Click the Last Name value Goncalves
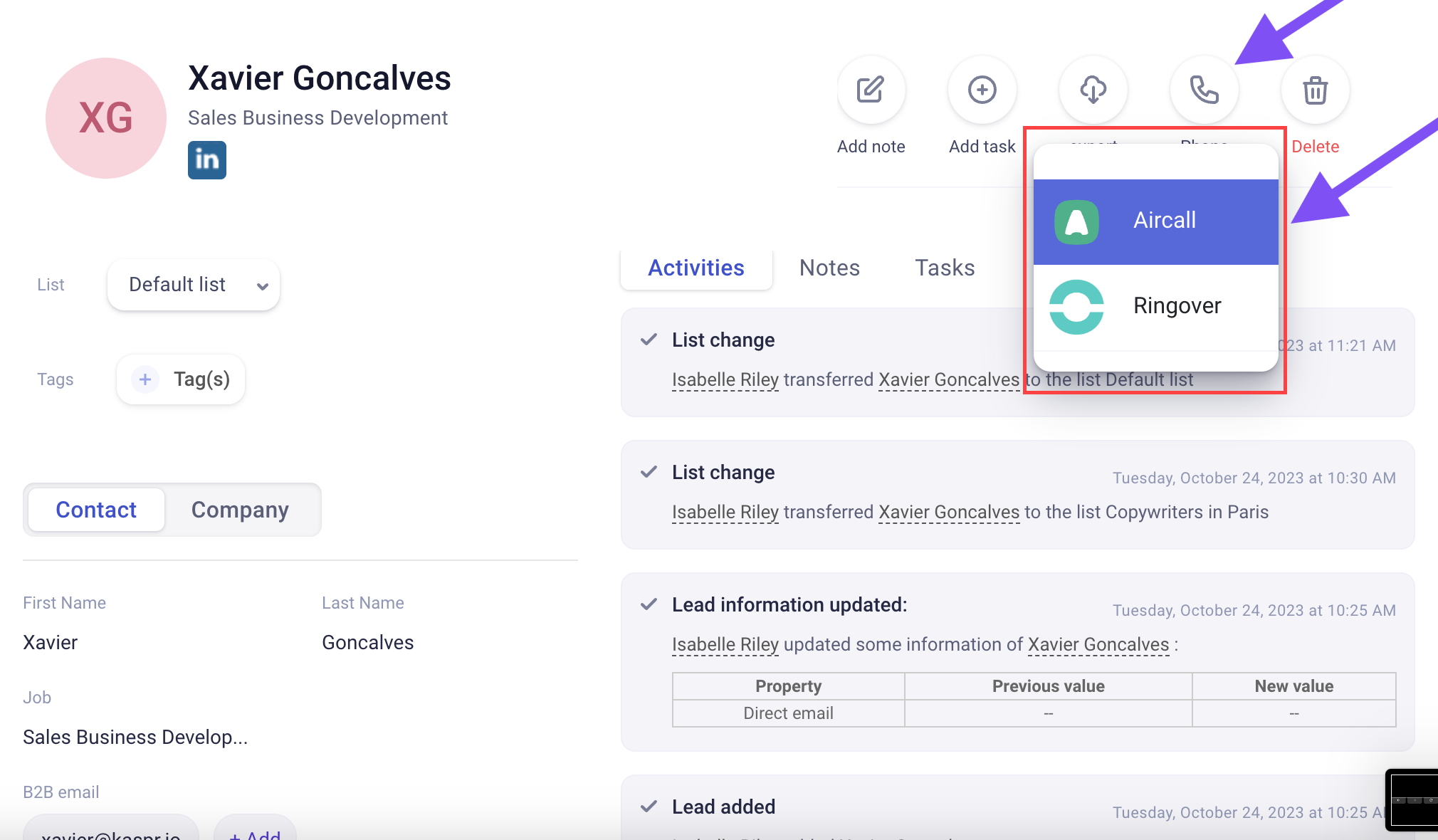 (368, 643)
